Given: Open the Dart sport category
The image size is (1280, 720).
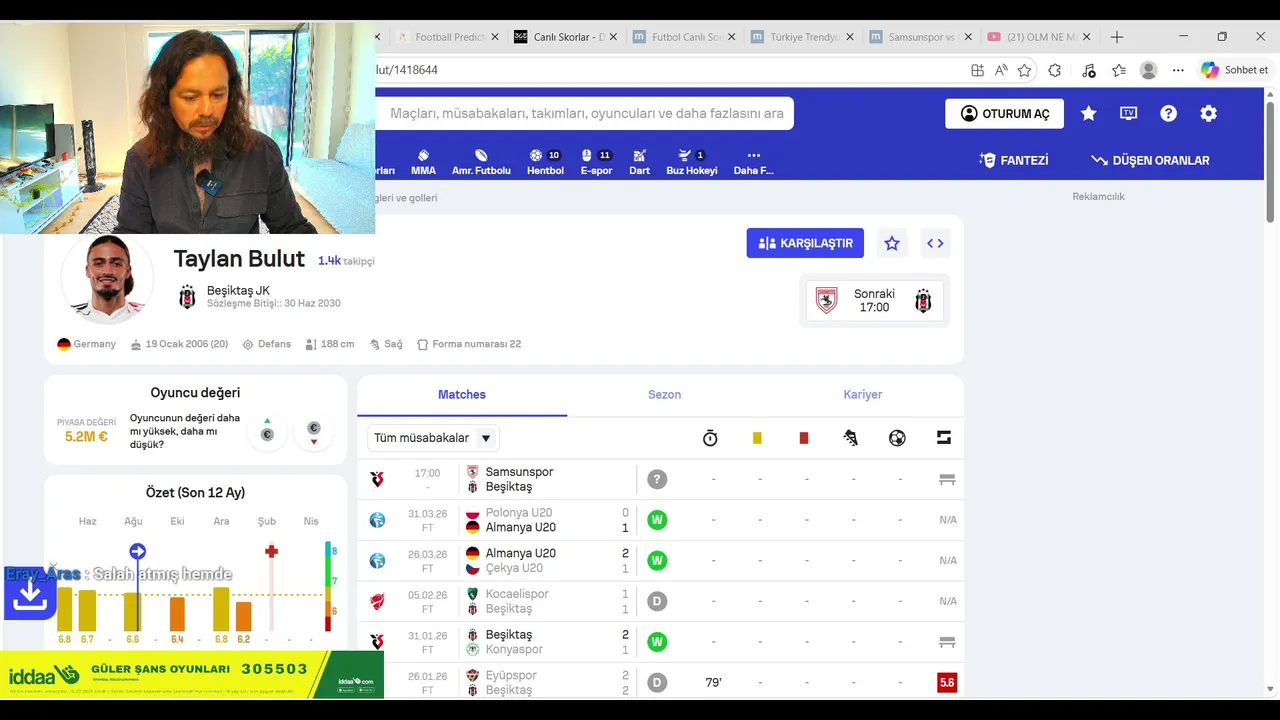Looking at the screenshot, I should [x=639, y=162].
